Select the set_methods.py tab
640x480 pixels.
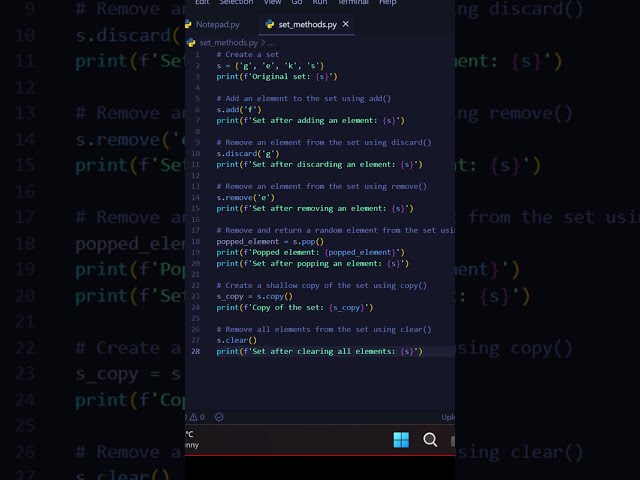307,24
